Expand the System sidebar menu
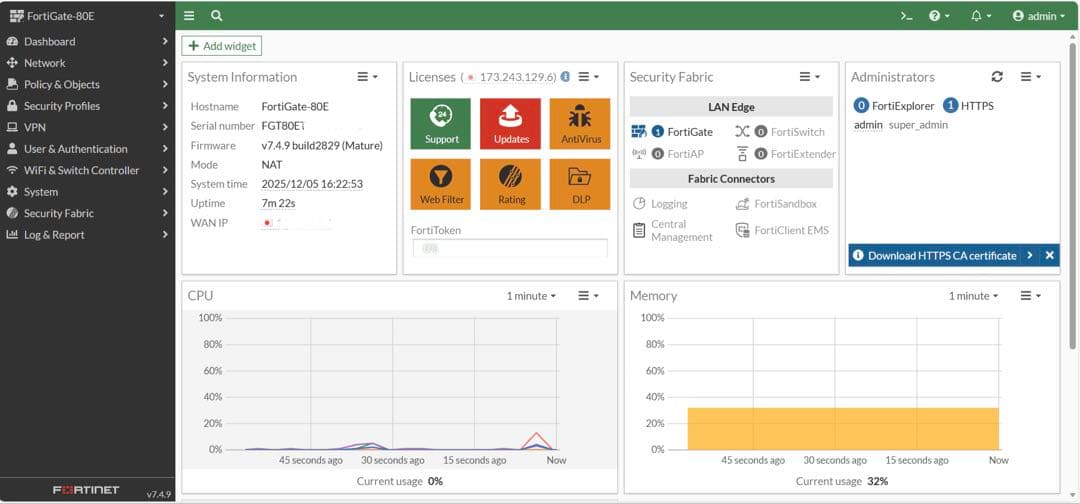The image size is (1080, 504). (87, 191)
